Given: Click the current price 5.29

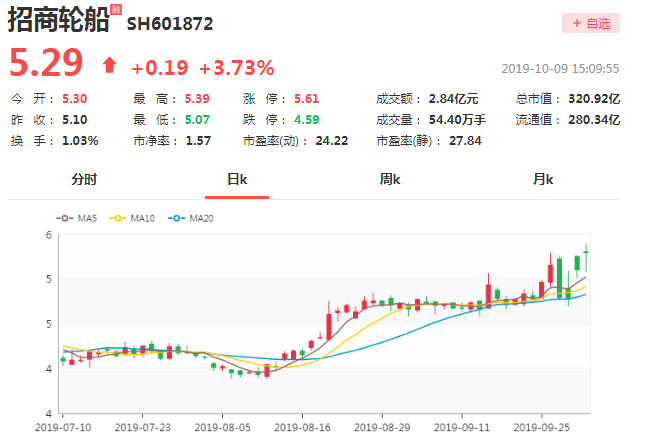Looking at the screenshot, I should click(x=46, y=63).
